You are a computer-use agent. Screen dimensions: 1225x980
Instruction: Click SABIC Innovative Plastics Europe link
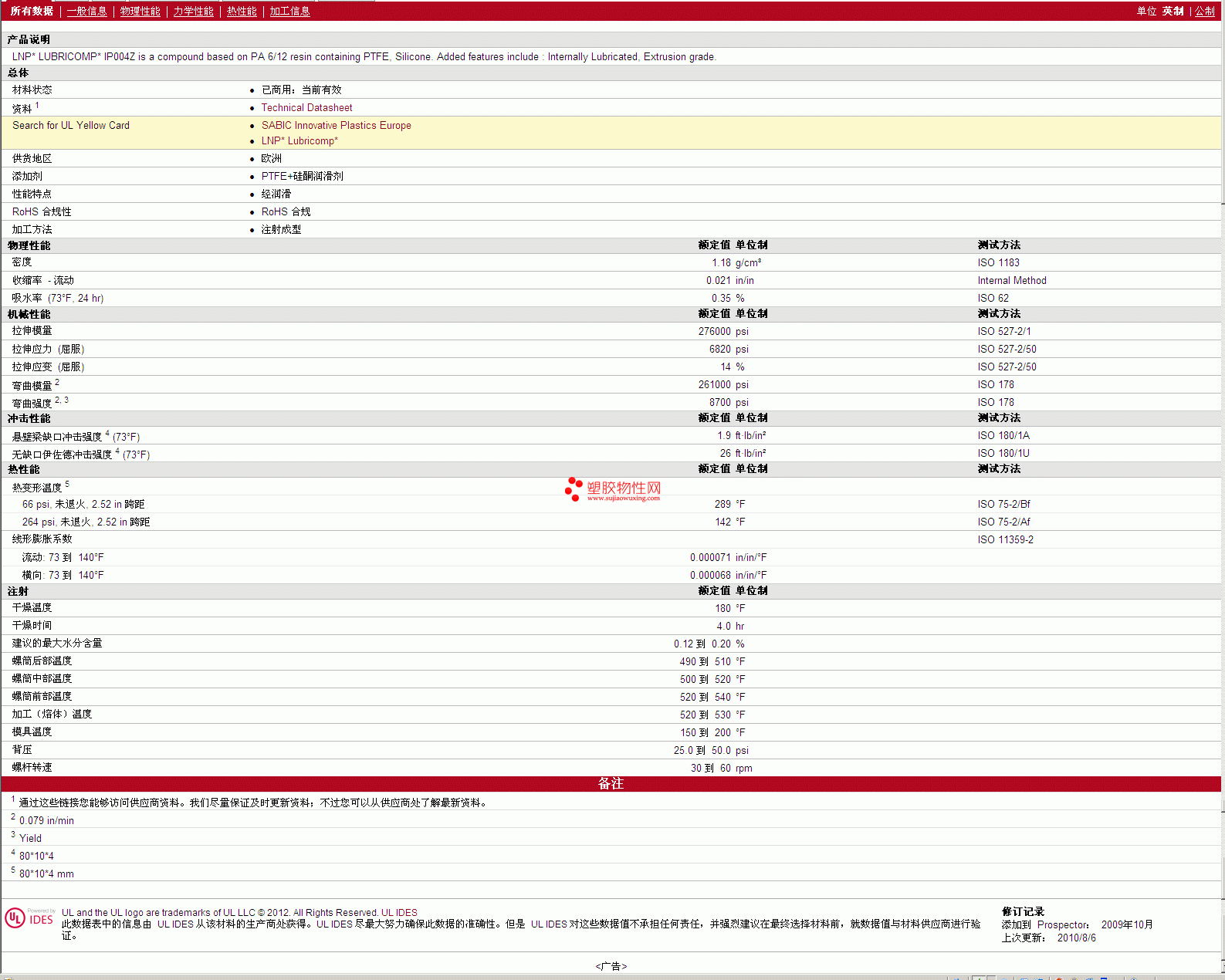click(336, 126)
